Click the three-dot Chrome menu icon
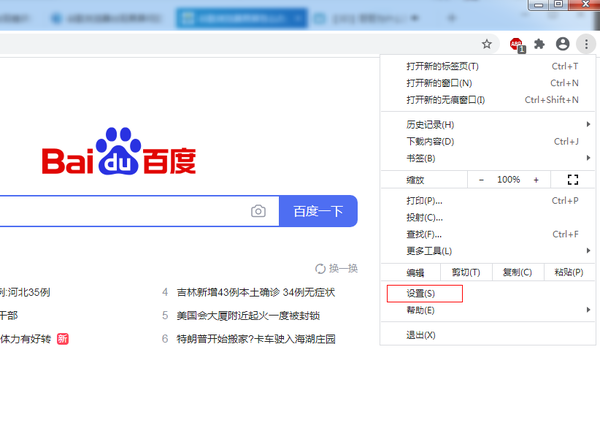This screenshot has height=447, width=600. click(586, 44)
